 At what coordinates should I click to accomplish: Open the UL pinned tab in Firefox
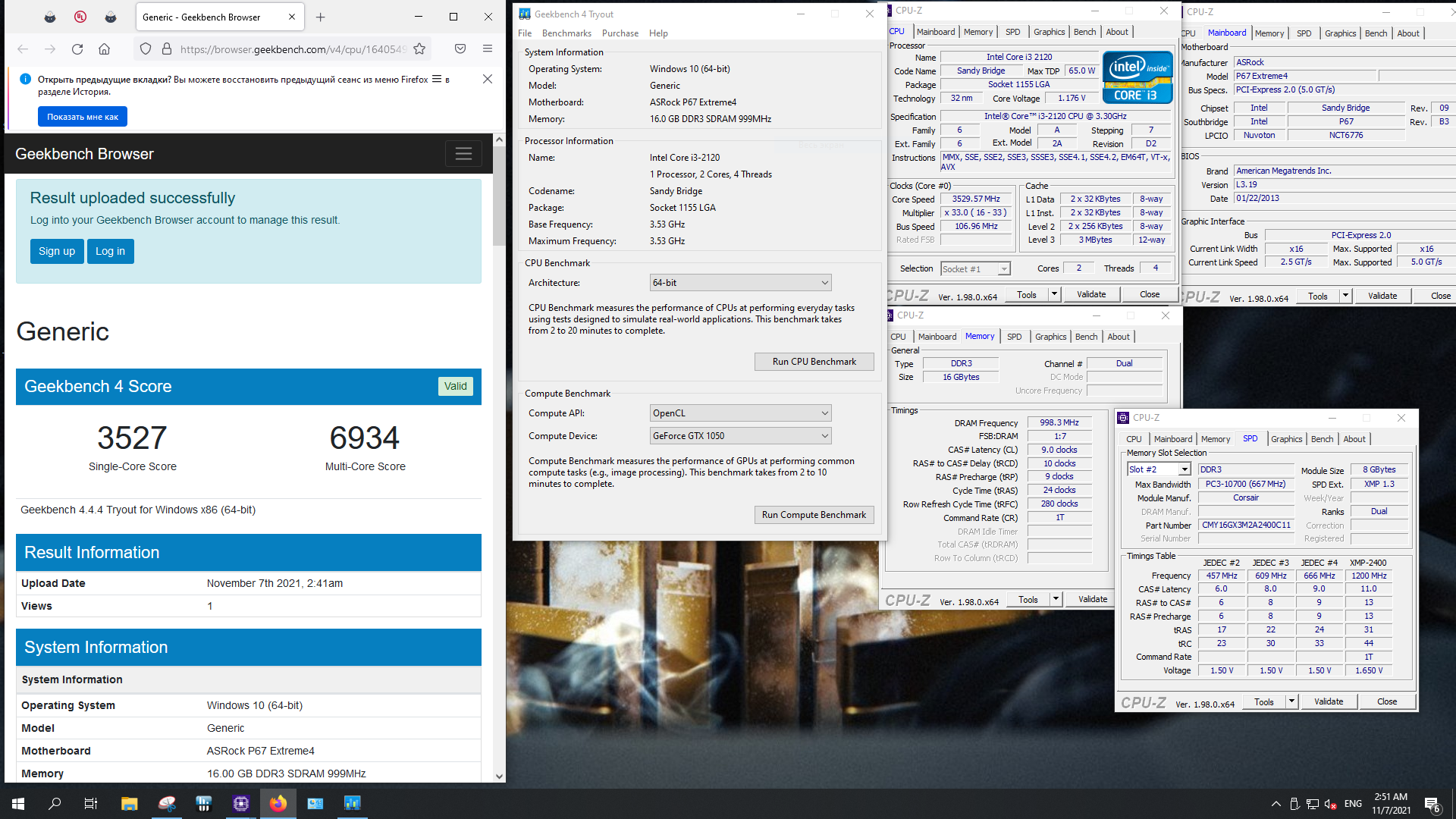click(x=80, y=17)
